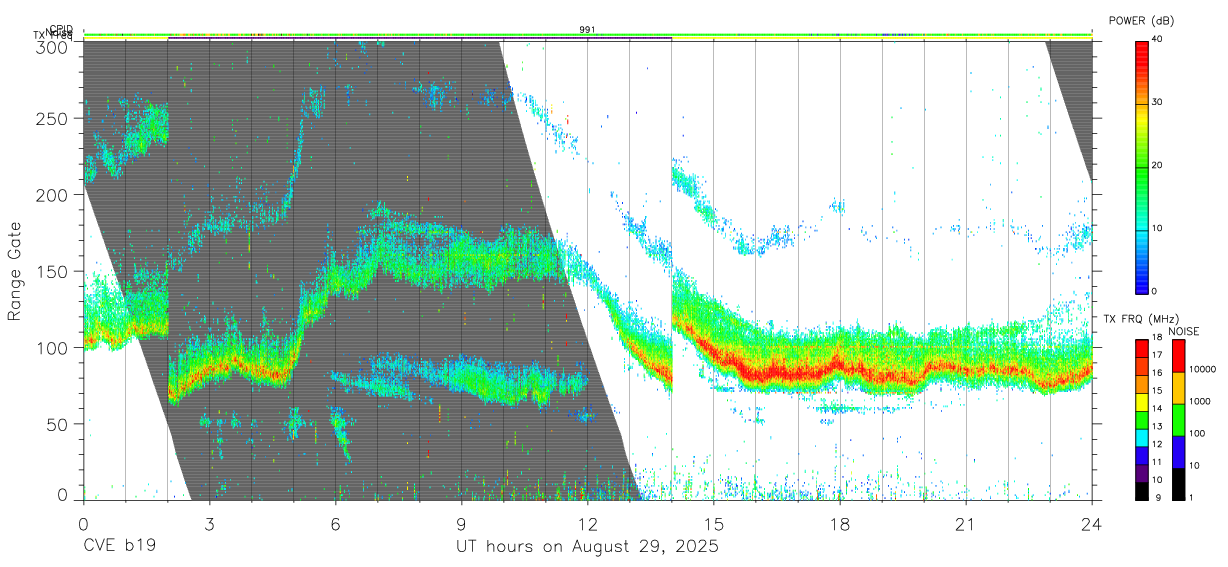
Task: Click the POWER (dB) gradient color bar
Action: (x=1141, y=166)
